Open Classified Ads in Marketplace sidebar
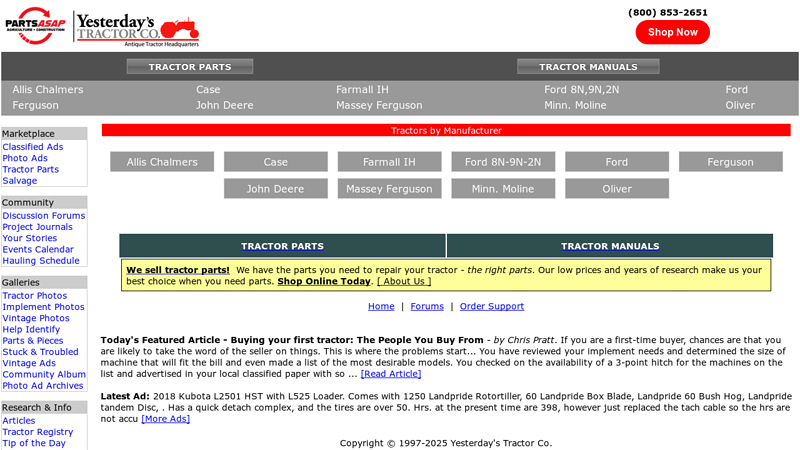The image size is (800, 450). point(33,147)
